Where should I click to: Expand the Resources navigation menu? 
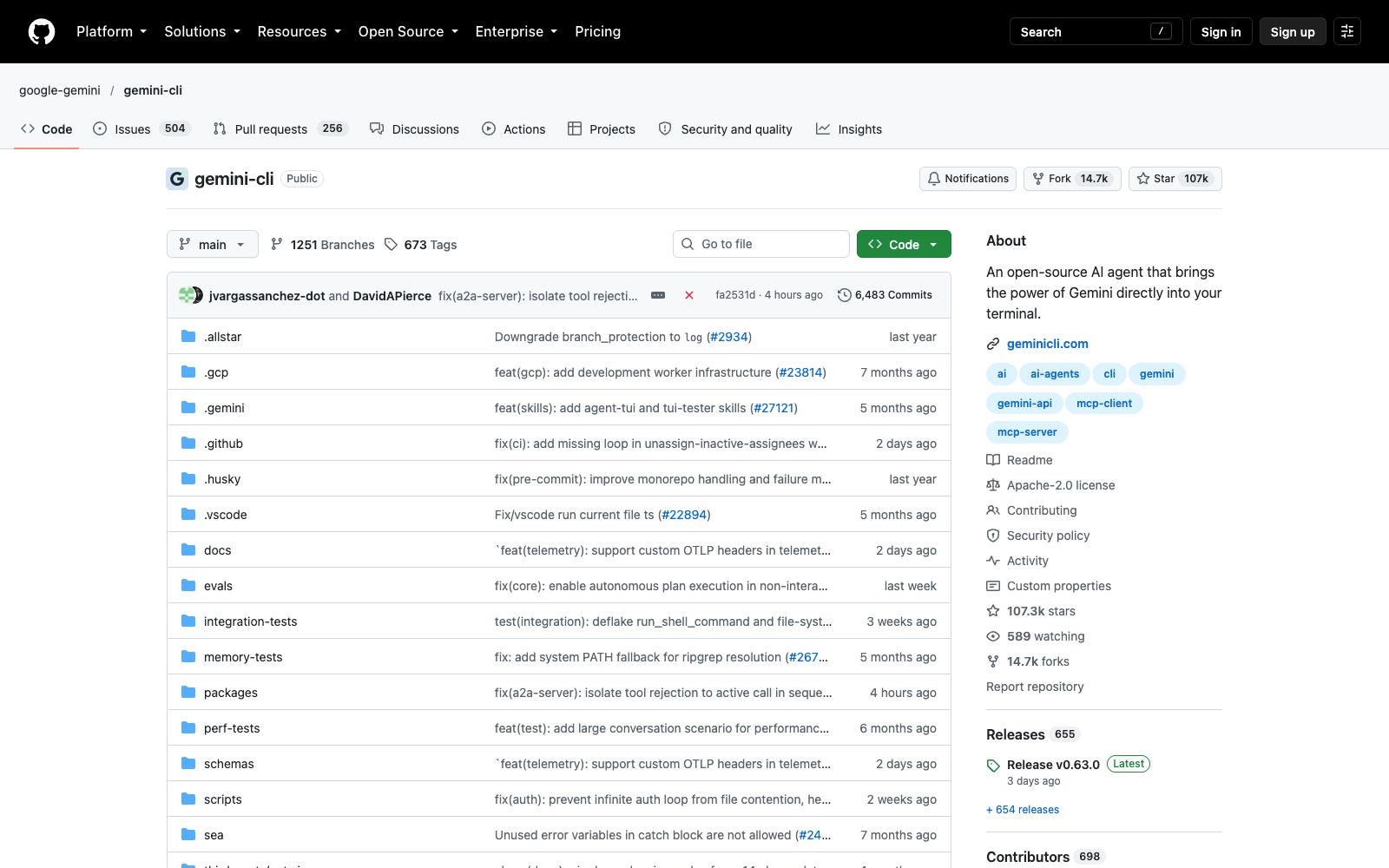(x=300, y=31)
